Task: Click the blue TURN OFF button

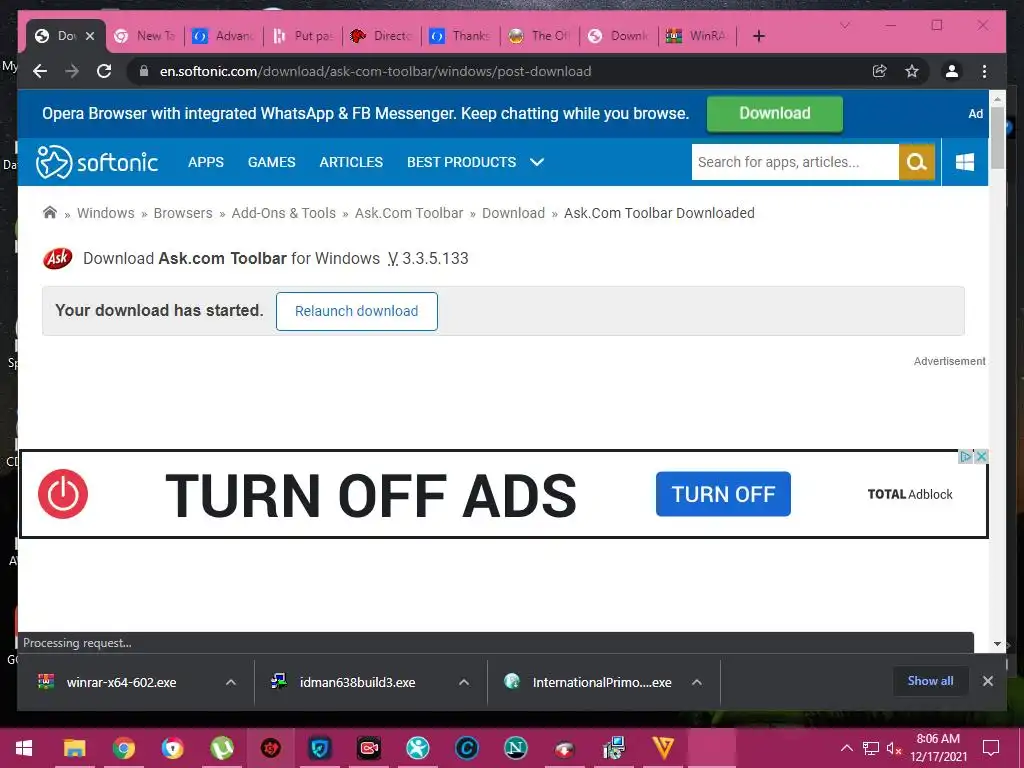Action: (723, 494)
